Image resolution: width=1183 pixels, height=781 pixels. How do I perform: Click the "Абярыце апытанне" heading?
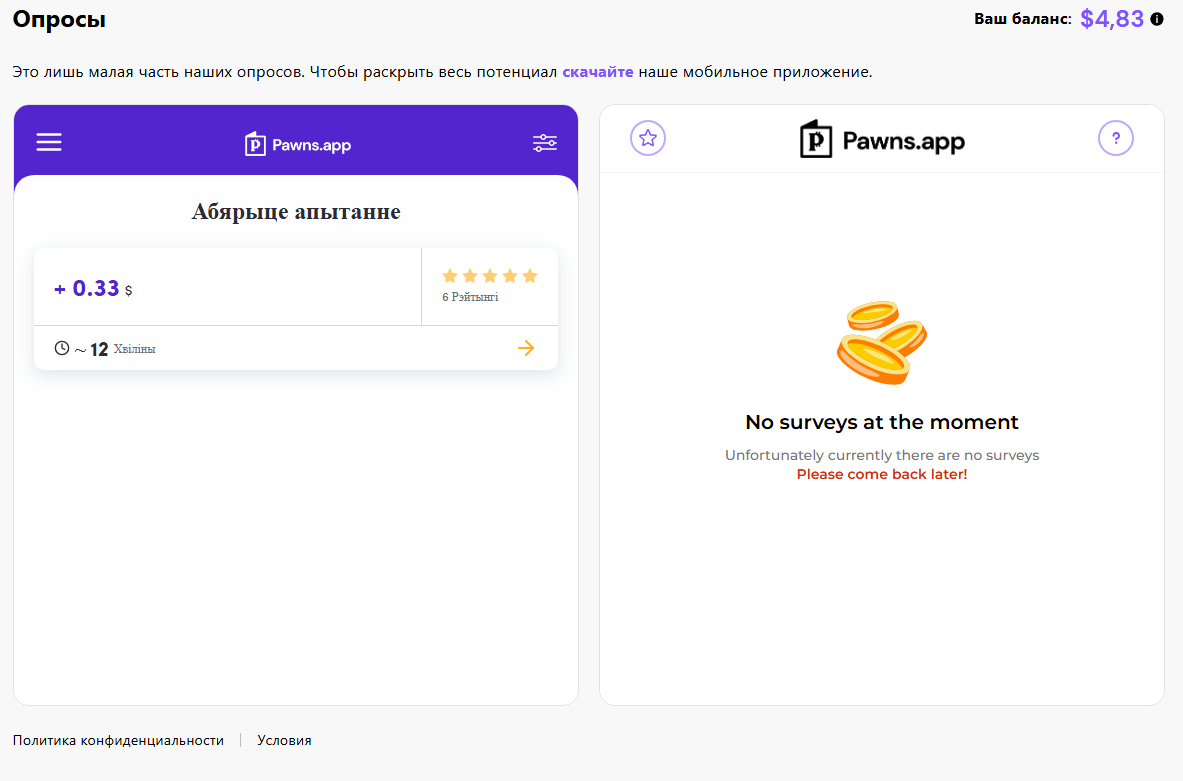pos(296,212)
